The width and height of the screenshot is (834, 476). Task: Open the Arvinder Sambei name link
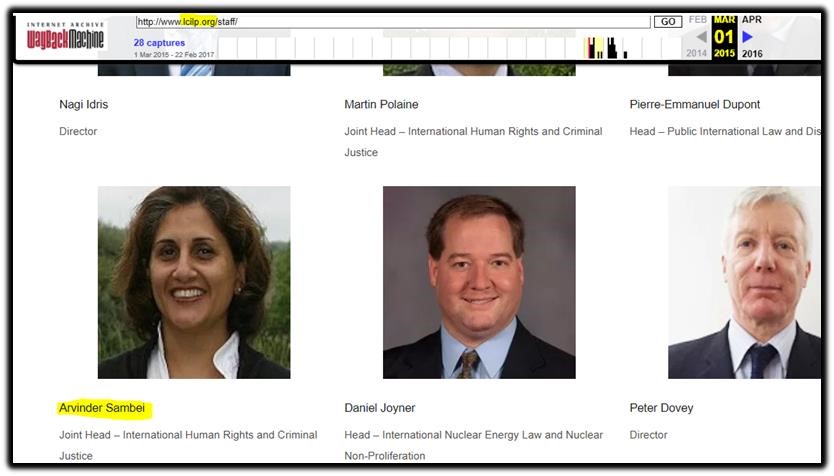102,408
